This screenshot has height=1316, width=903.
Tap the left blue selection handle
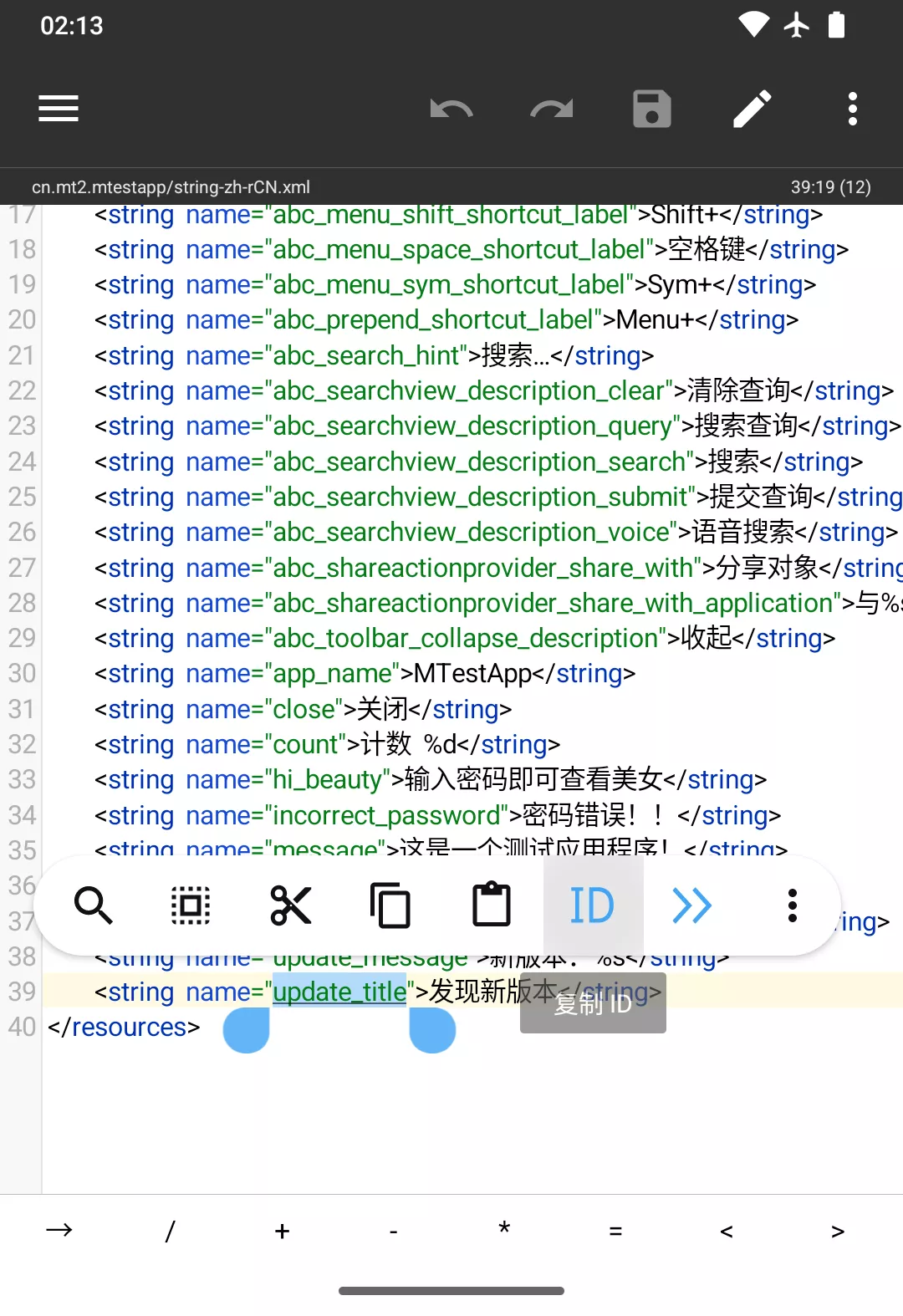(x=247, y=1030)
